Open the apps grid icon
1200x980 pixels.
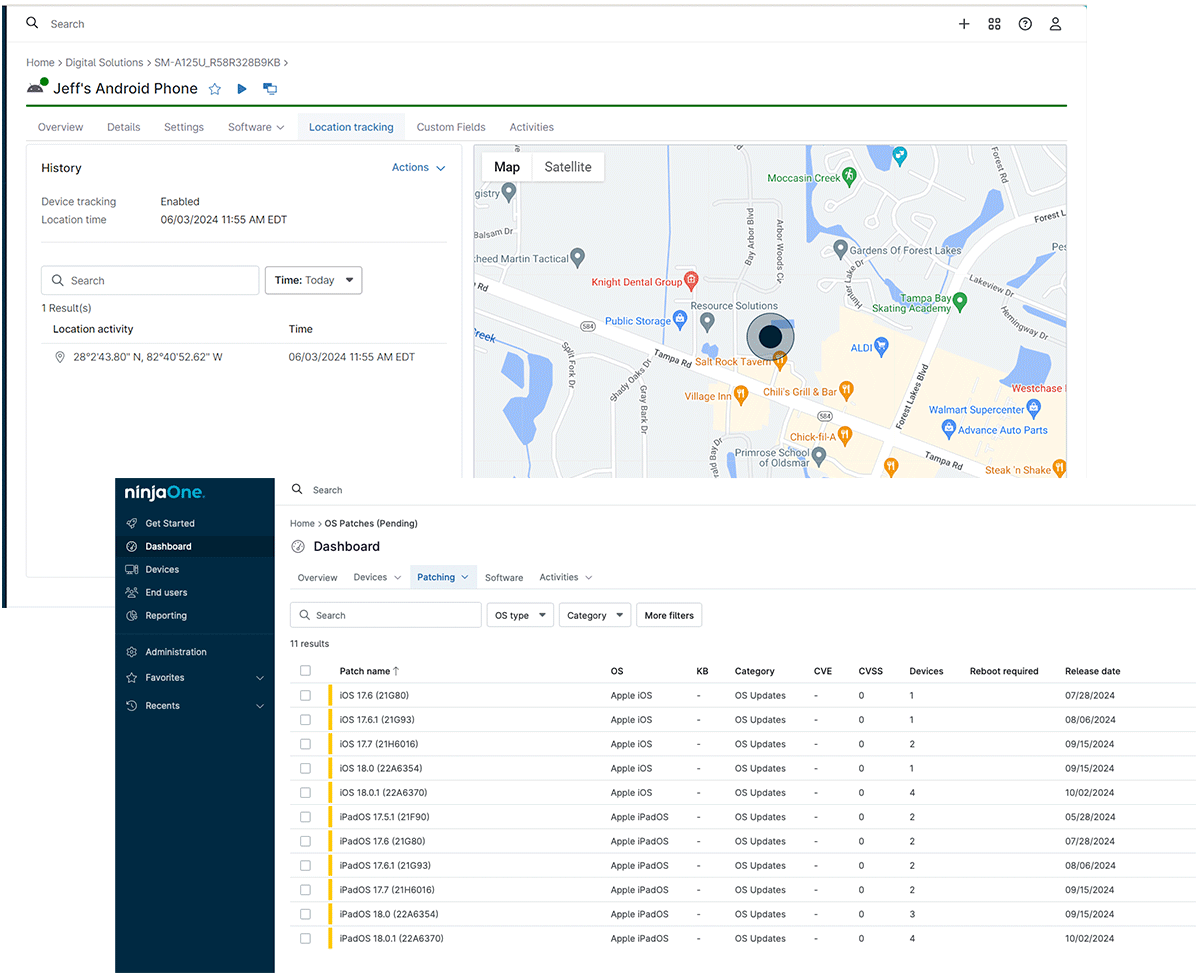(x=994, y=24)
